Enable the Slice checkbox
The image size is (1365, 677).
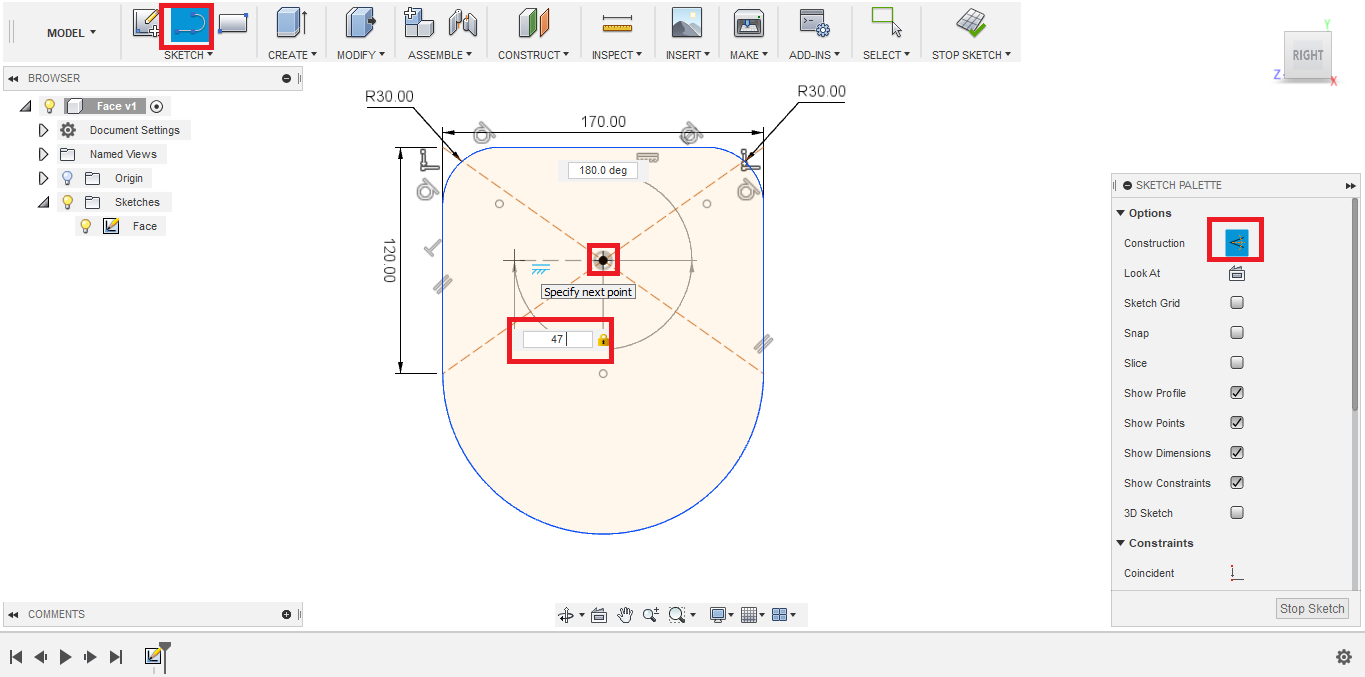(1237, 363)
